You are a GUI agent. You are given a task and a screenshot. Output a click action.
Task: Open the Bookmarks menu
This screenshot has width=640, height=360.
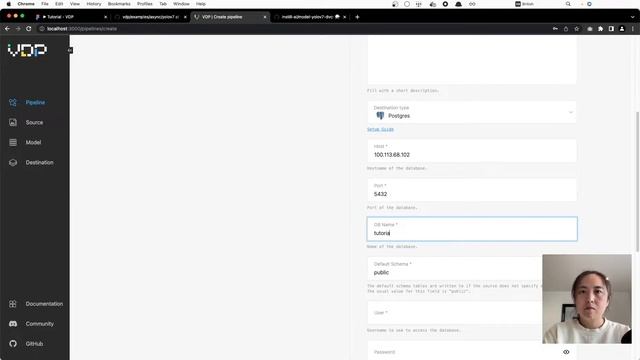click(x=119, y=4)
